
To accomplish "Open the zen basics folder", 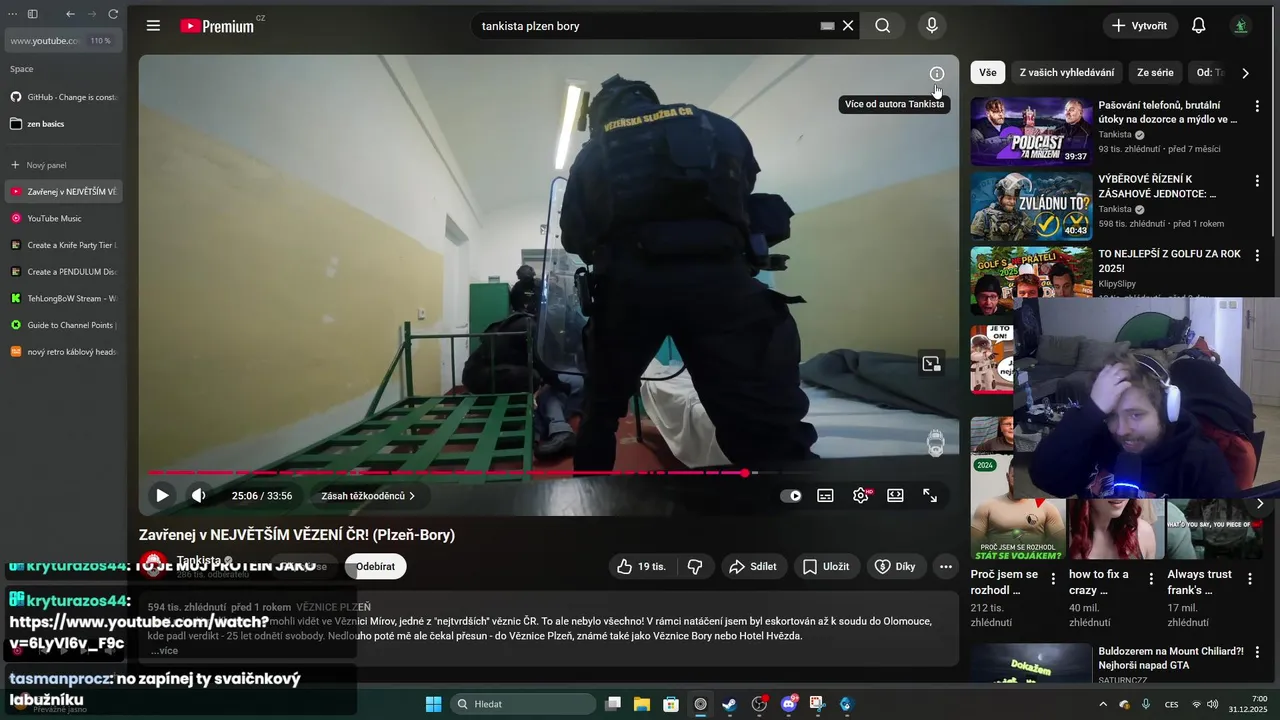I will coord(65,124).
